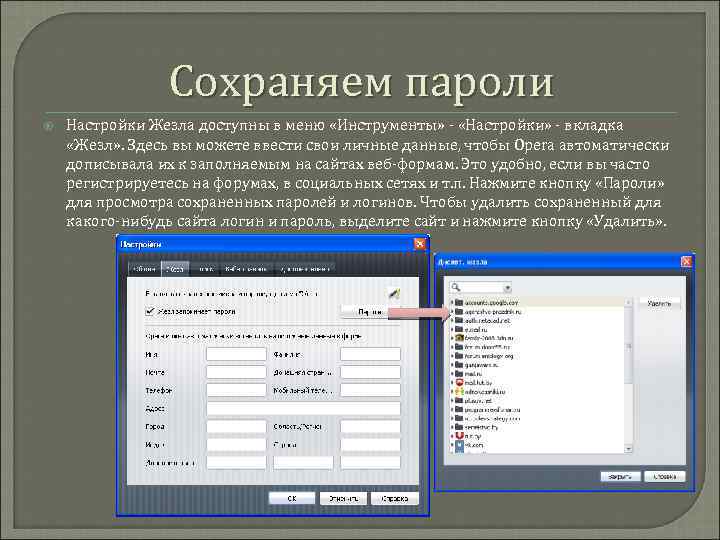Click the Индекс input field
Viewport: 720px width, 540px height.
click(236, 444)
